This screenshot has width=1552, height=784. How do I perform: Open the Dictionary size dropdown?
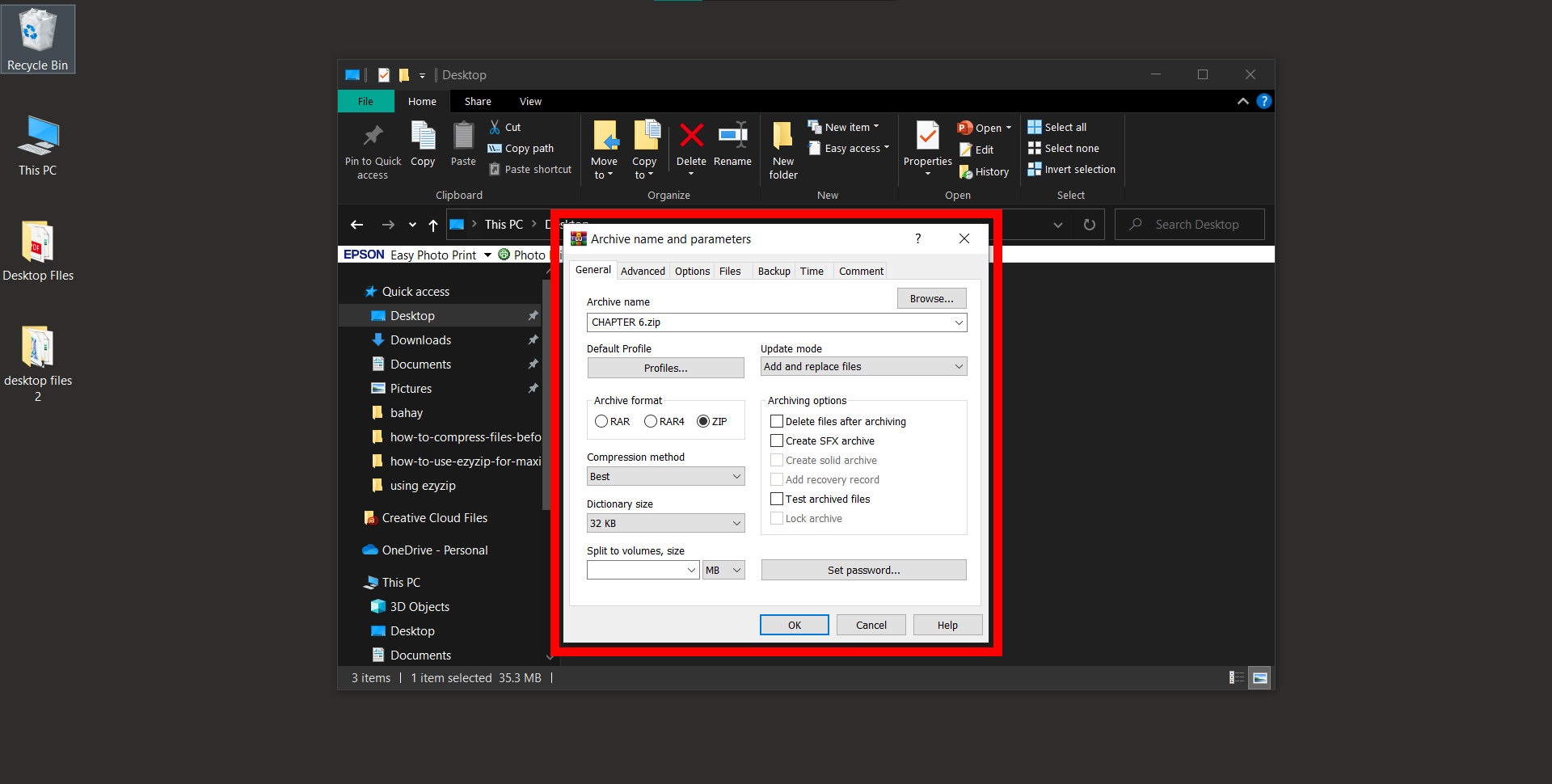coord(665,523)
